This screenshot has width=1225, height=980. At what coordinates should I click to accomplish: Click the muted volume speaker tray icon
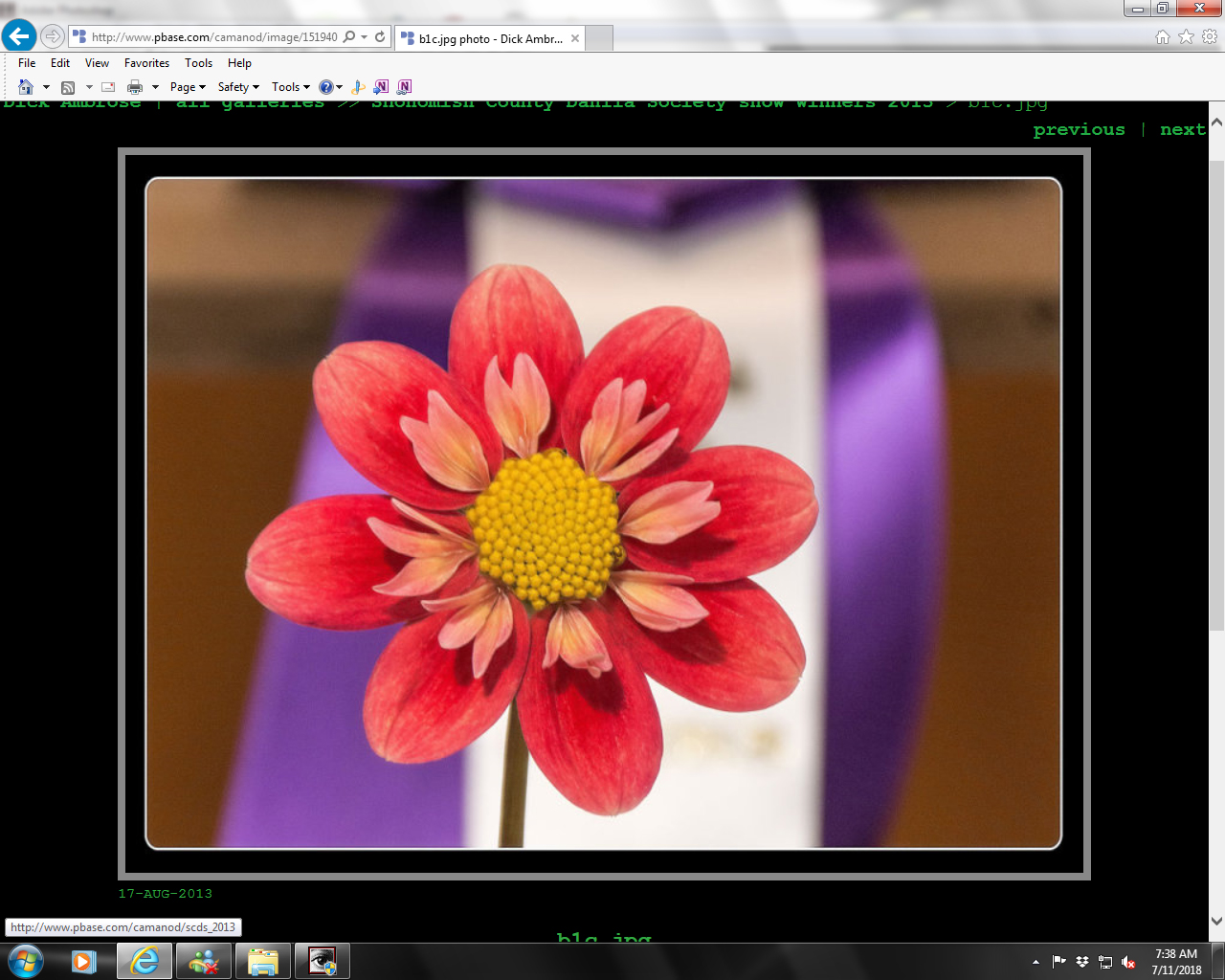tap(1128, 962)
